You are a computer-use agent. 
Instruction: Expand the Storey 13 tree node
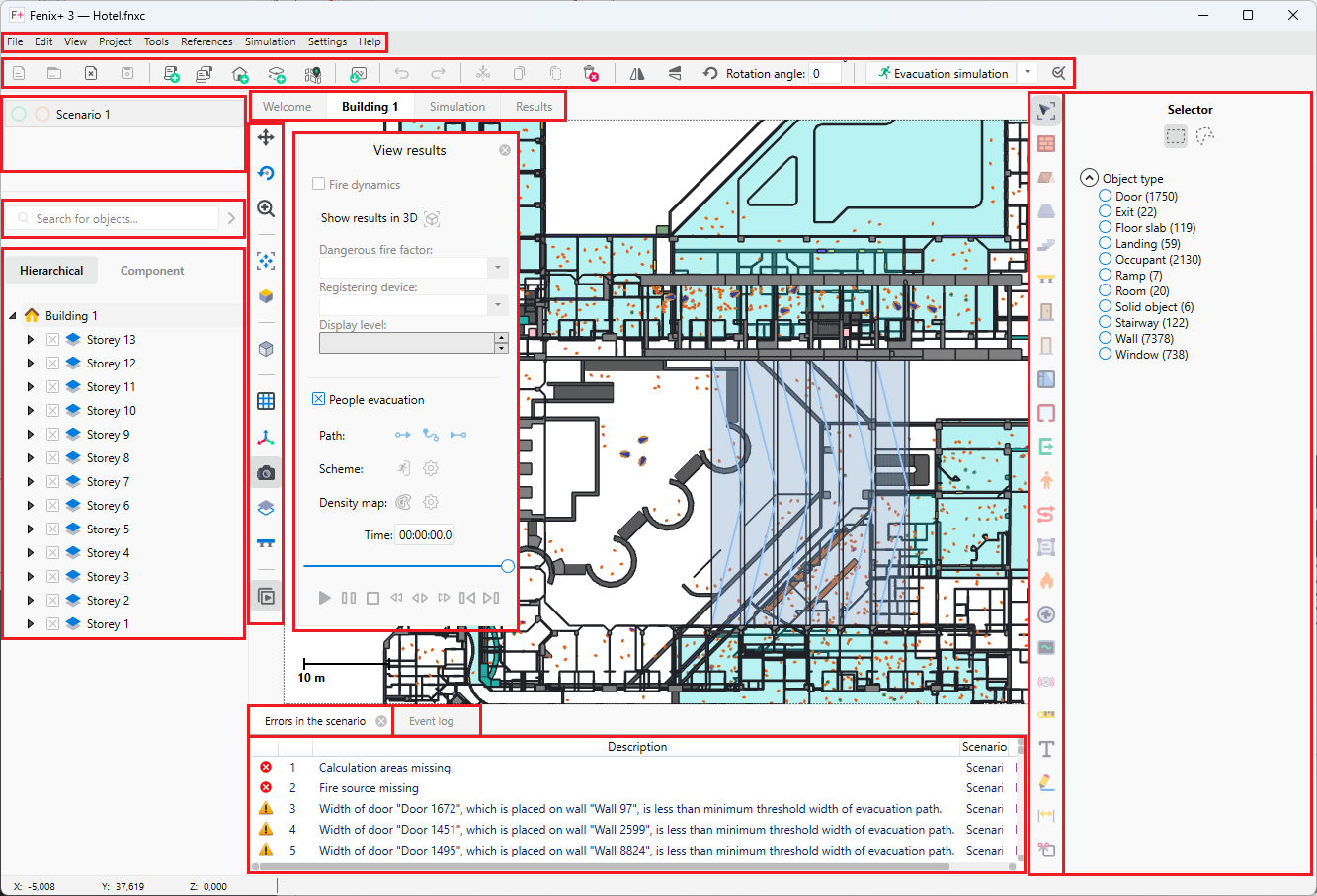[x=31, y=340]
